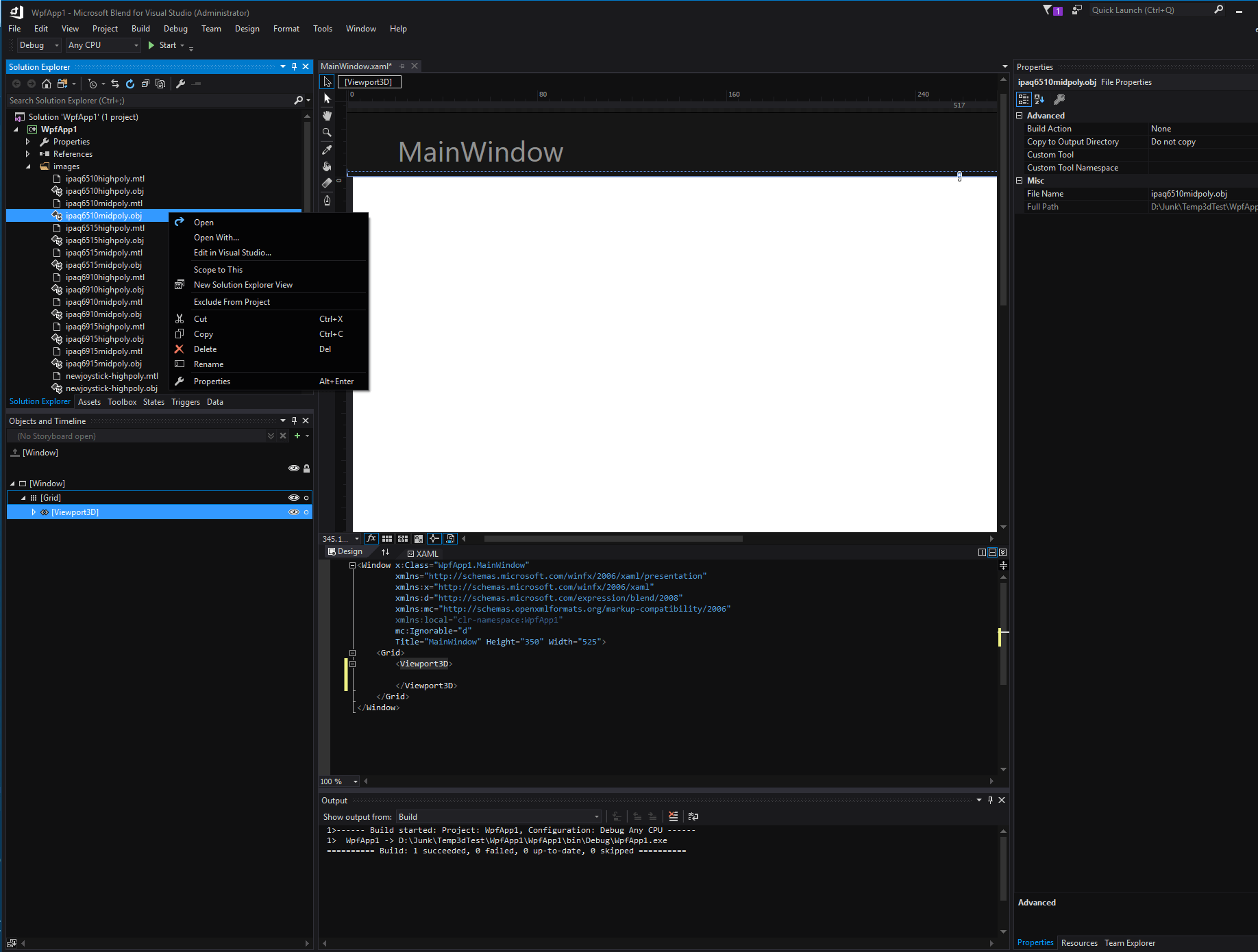Click the Clear All icon in Output panel
Viewport: 1258px width, 952px height.
coord(674,816)
